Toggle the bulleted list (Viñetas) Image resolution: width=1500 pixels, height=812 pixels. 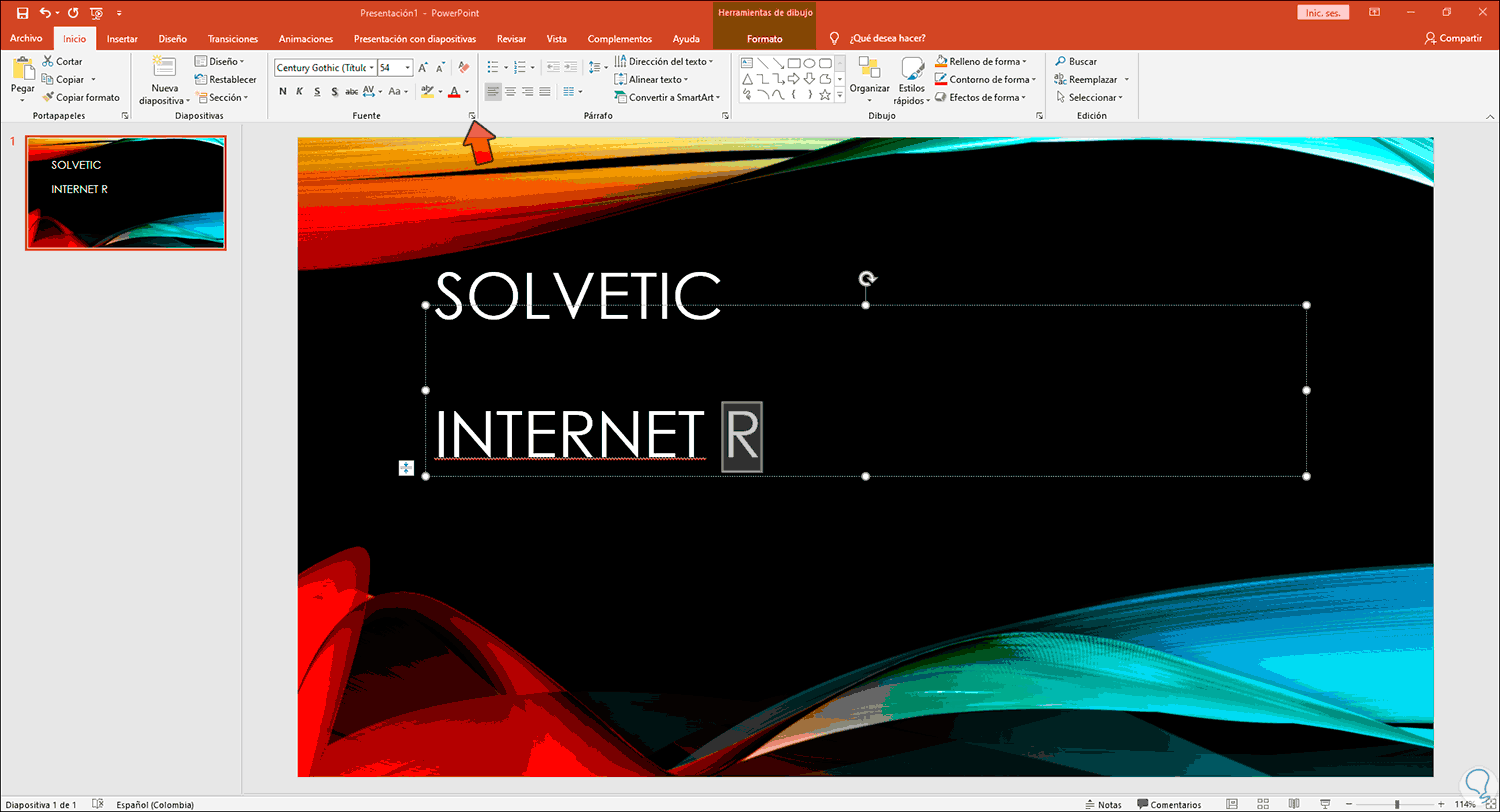point(493,67)
